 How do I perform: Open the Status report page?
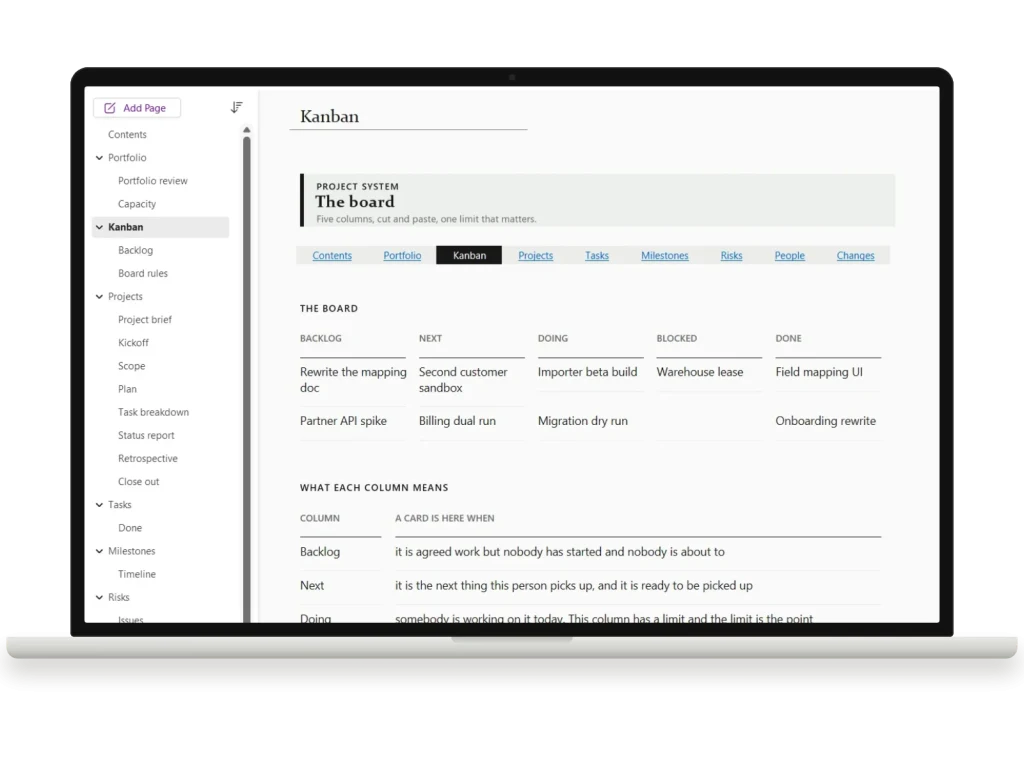click(x=146, y=436)
